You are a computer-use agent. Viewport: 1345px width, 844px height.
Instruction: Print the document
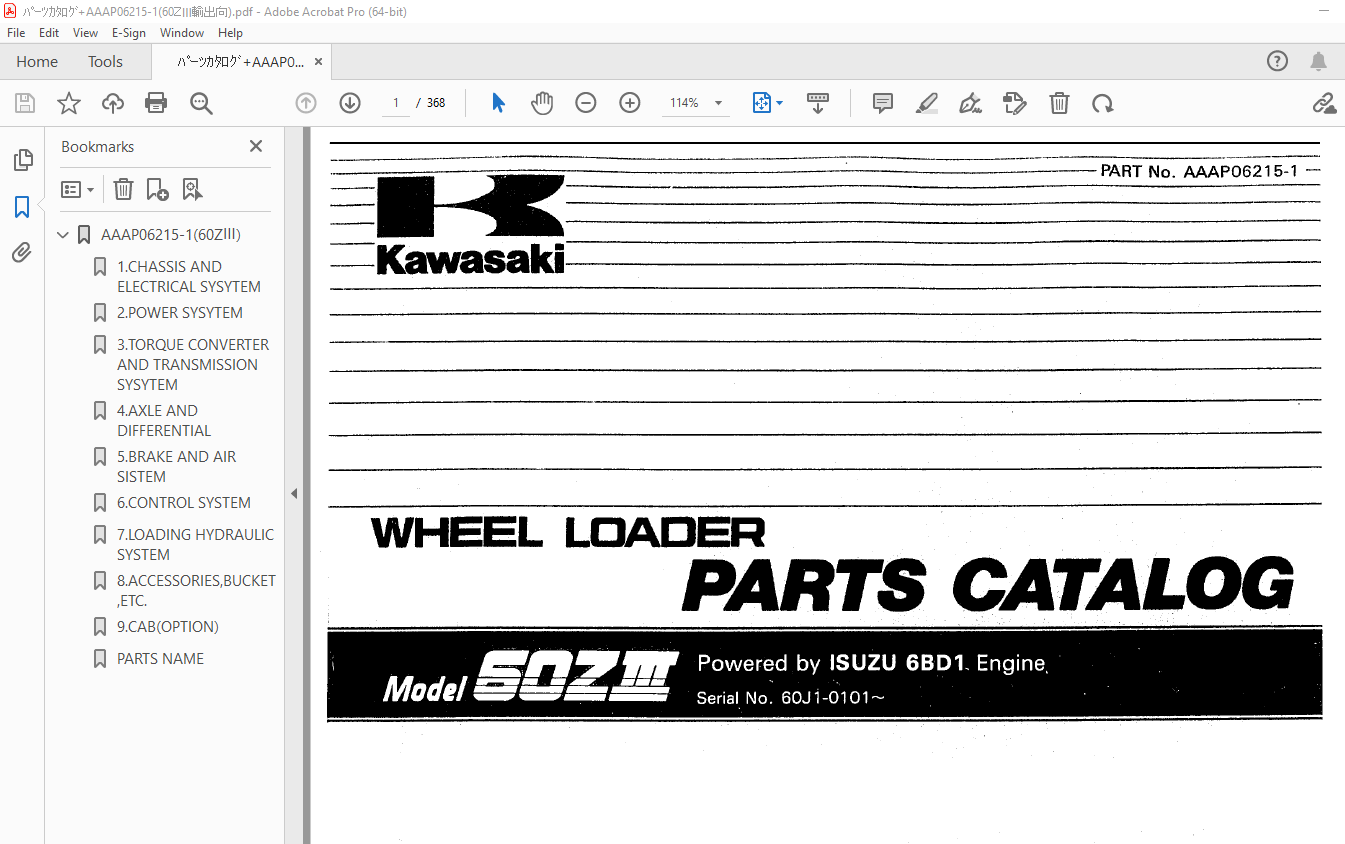pyautogui.click(x=156, y=103)
